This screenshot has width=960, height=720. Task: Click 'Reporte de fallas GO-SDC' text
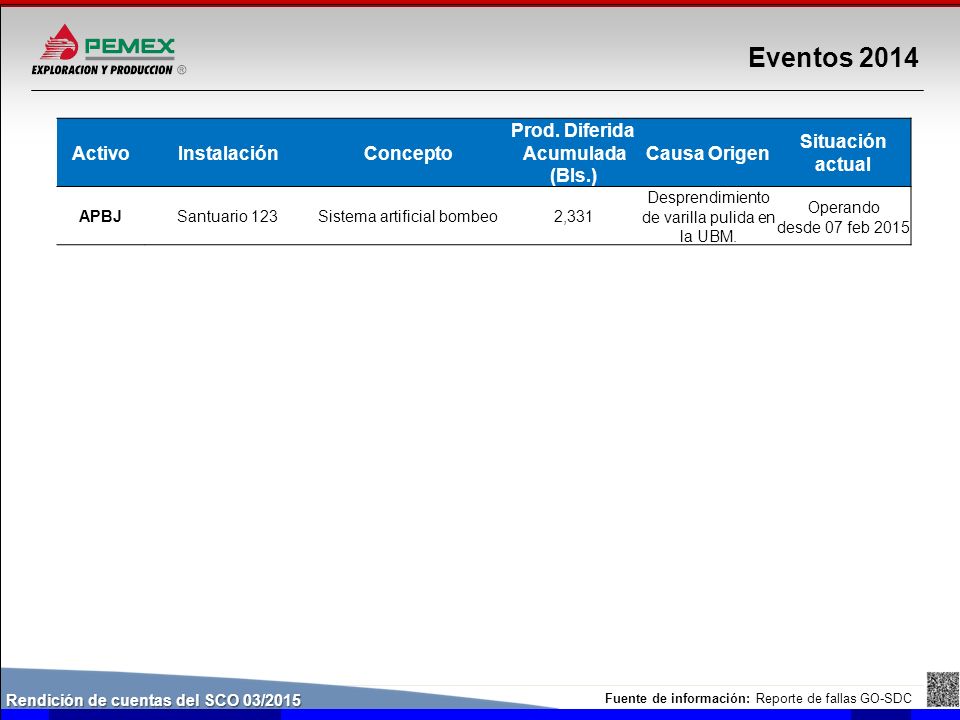click(x=833, y=699)
